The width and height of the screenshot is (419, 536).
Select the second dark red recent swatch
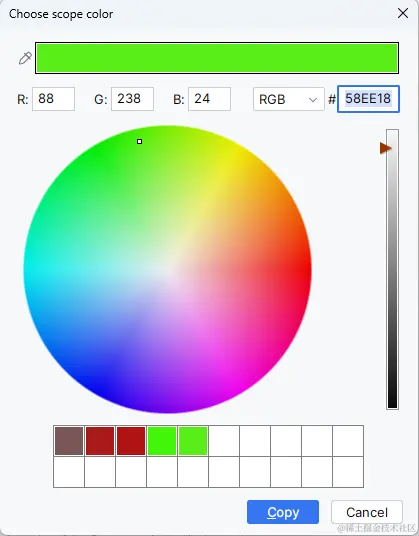click(x=131, y=441)
